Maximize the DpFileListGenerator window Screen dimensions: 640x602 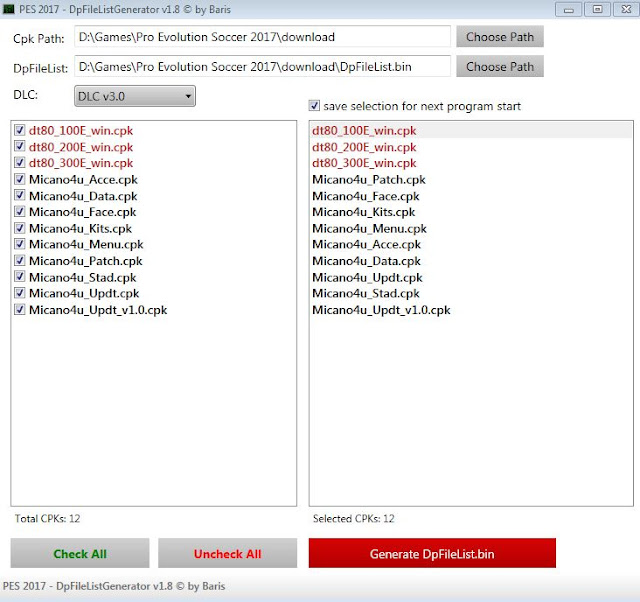click(x=597, y=9)
